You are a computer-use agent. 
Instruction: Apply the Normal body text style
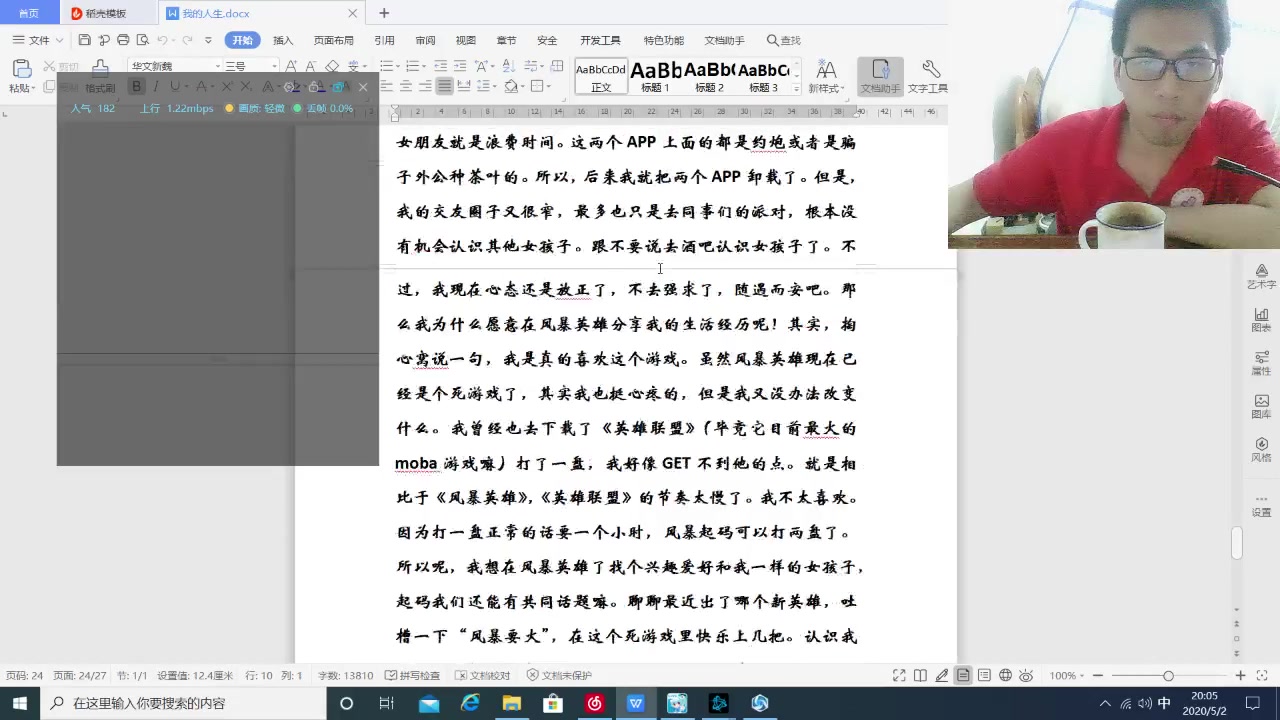pyautogui.click(x=601, y=77)
